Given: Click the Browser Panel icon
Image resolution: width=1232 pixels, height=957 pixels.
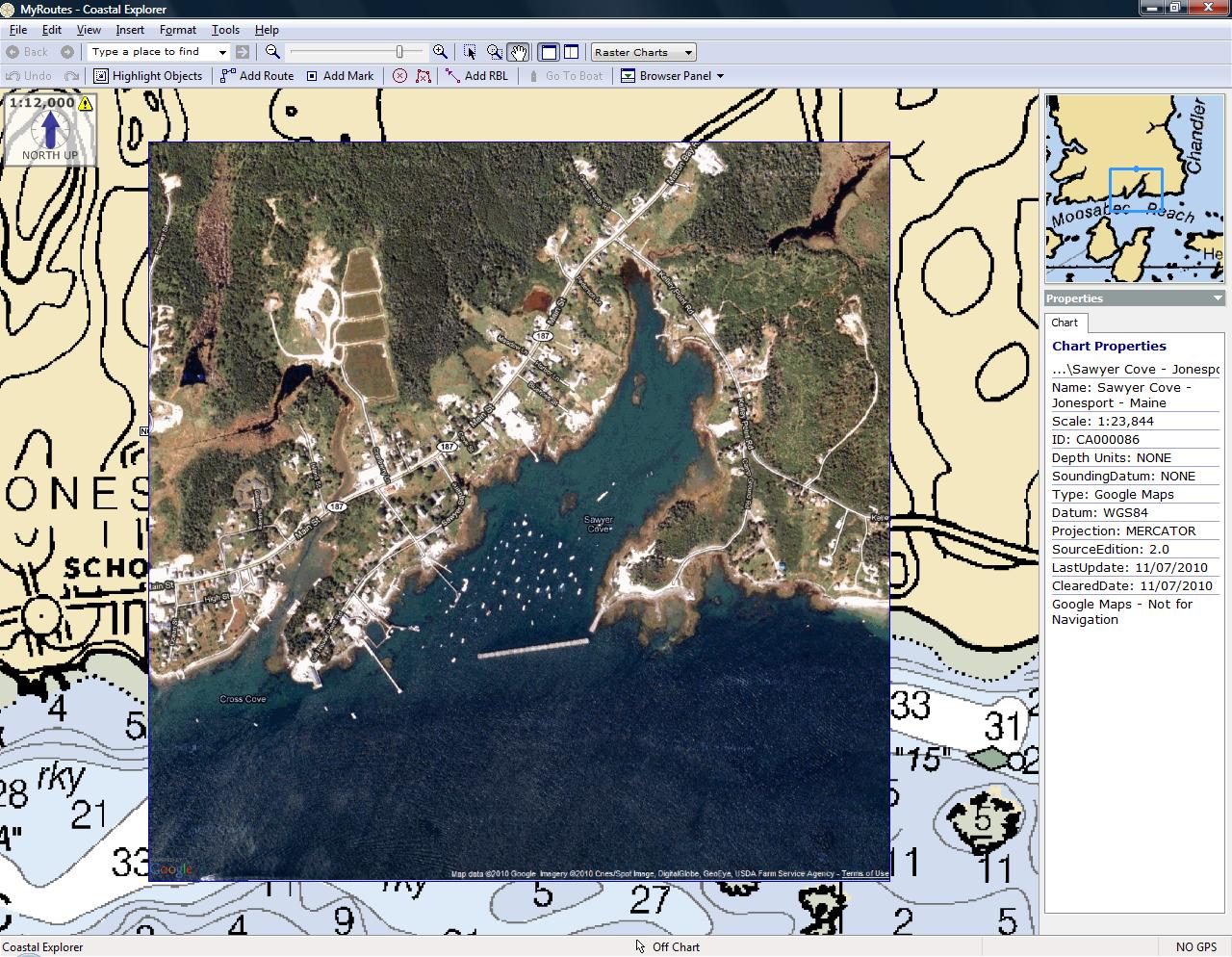Looking at the screenshot, I should point(629,75).
